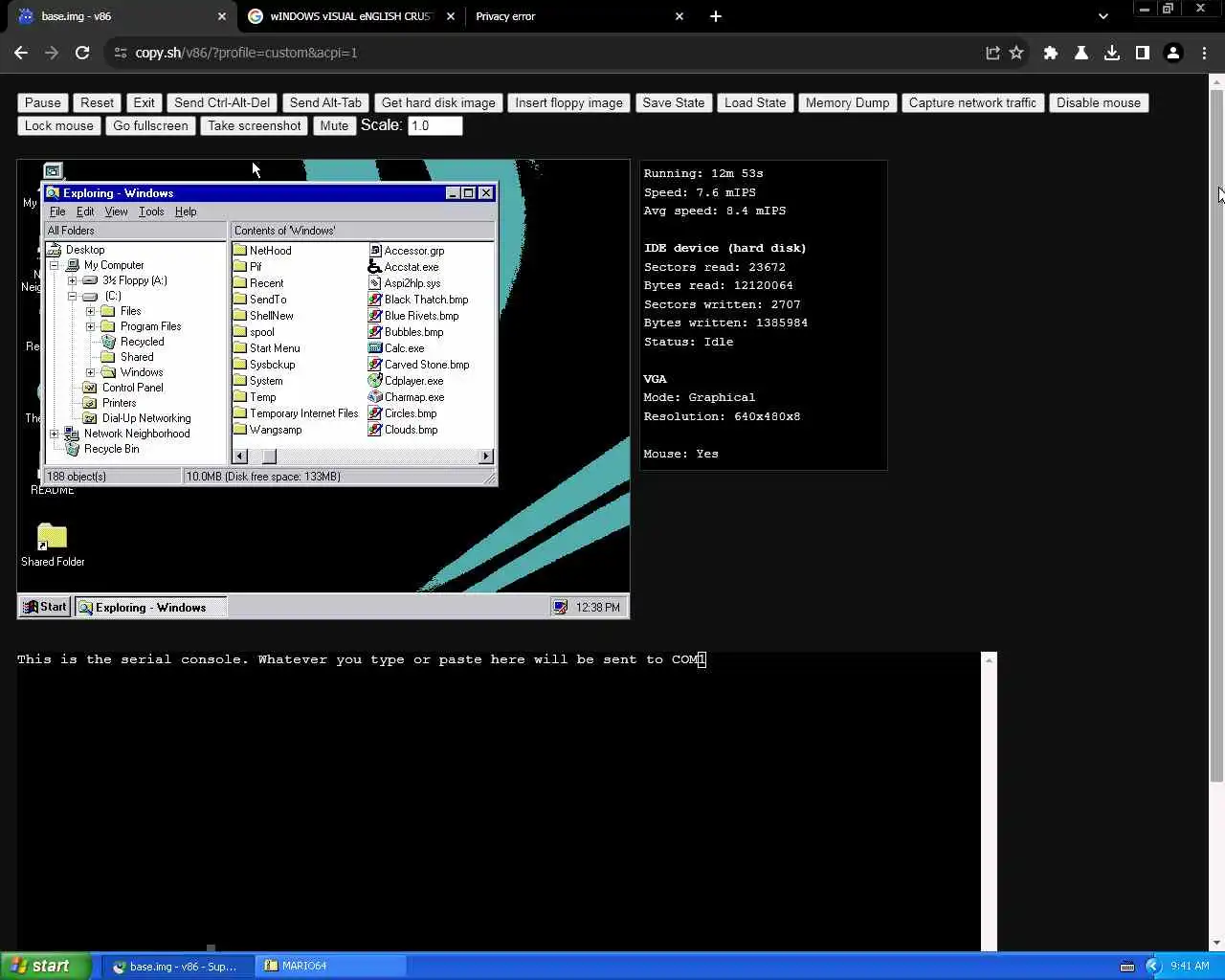Viewport: 1225px width, 980px height.
Task: Open the Chrome profile avatar icon
Action: click(x=1173, y=53)
